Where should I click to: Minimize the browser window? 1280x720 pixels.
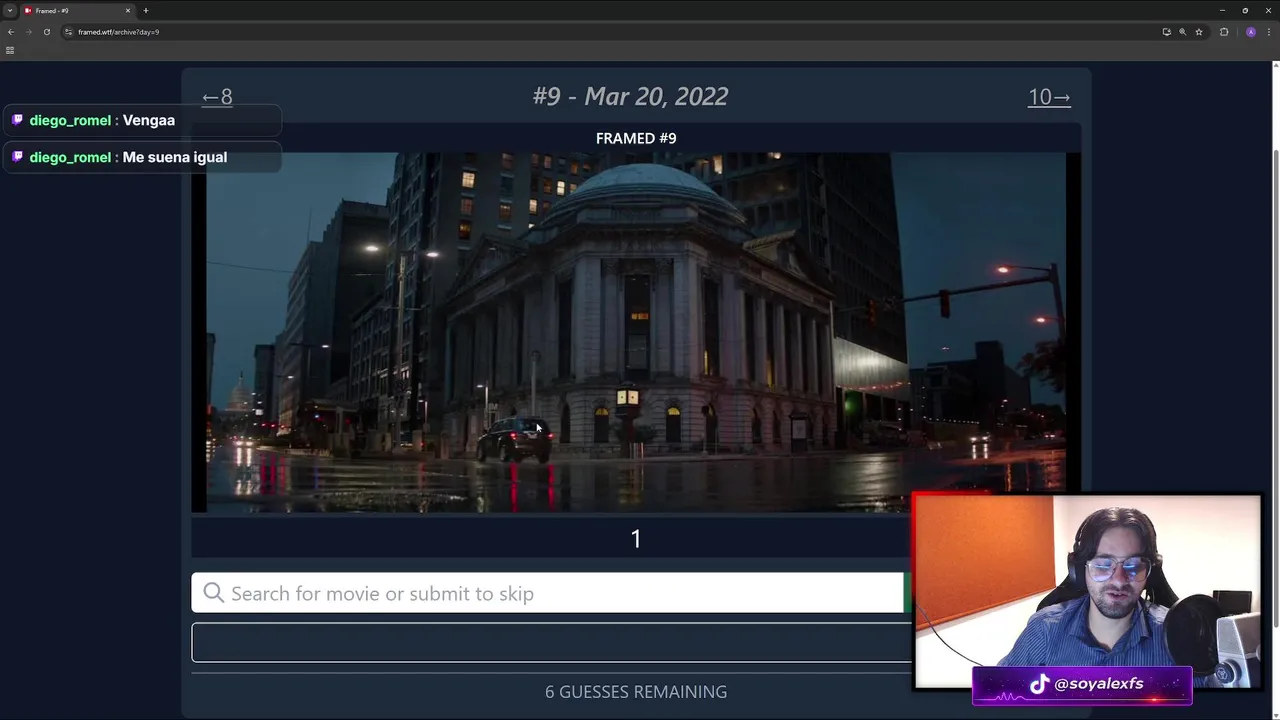[1222, 10]
